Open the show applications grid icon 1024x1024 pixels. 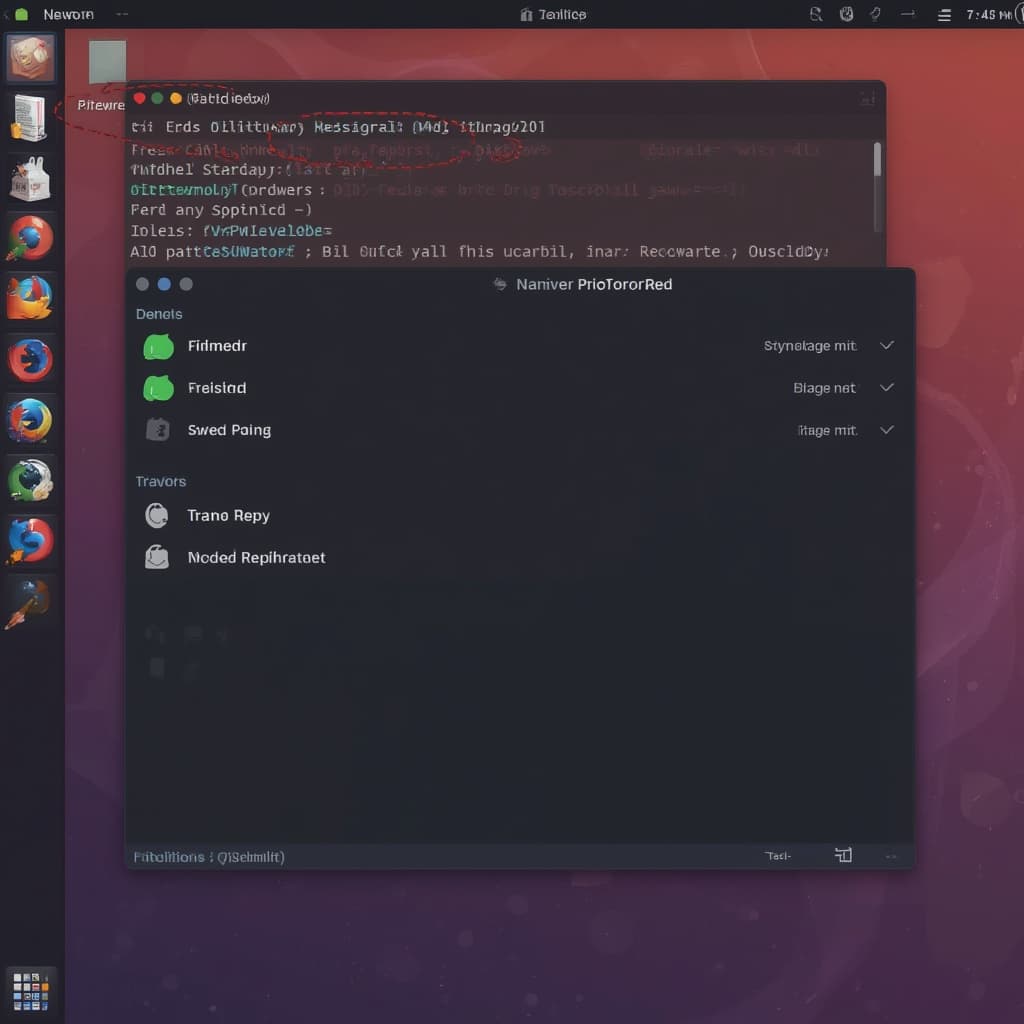[x=31, y=991]
